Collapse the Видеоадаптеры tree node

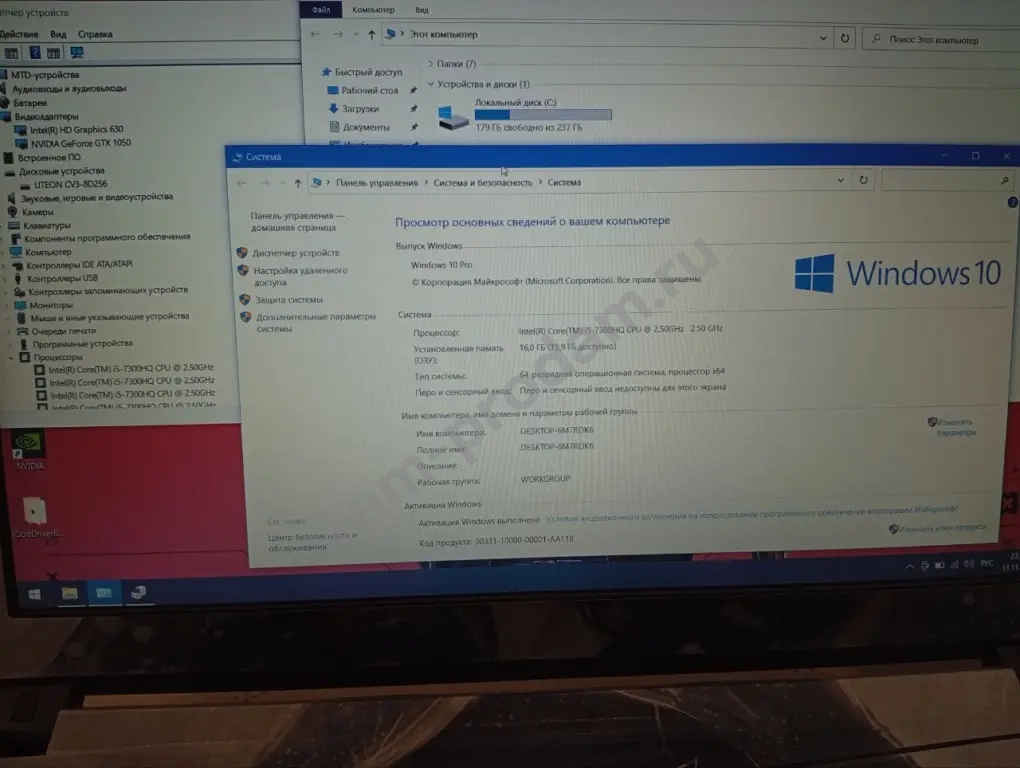pyautogui.click(x=5, y=116)
